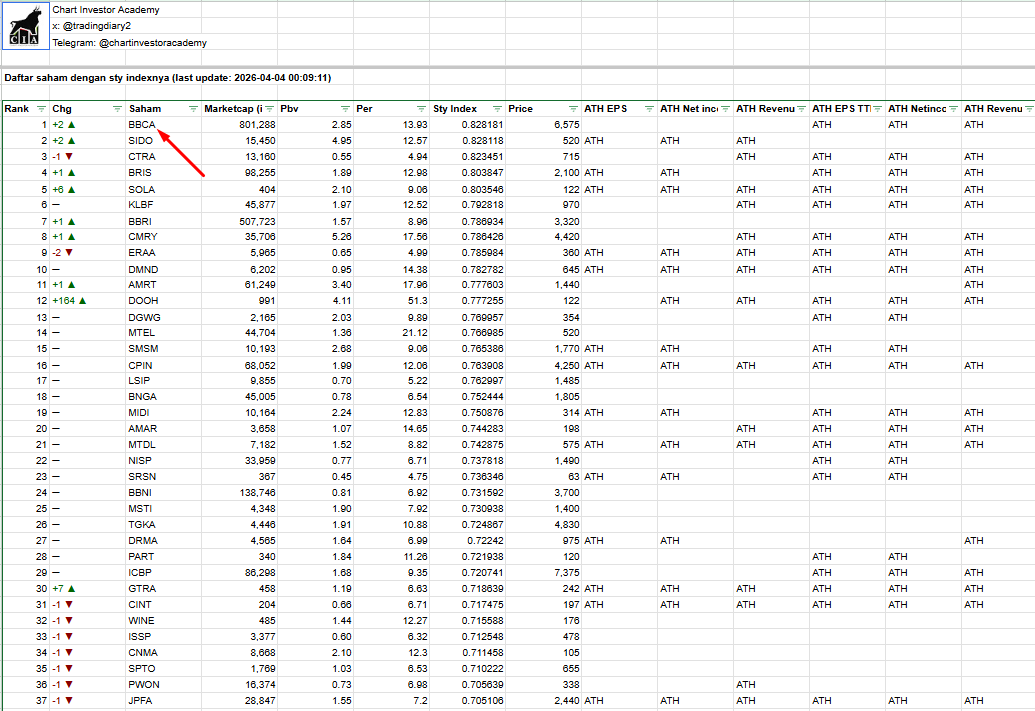Open the Rank column filter dropdown
This screenshot has height=711, width=1035.
42,109
